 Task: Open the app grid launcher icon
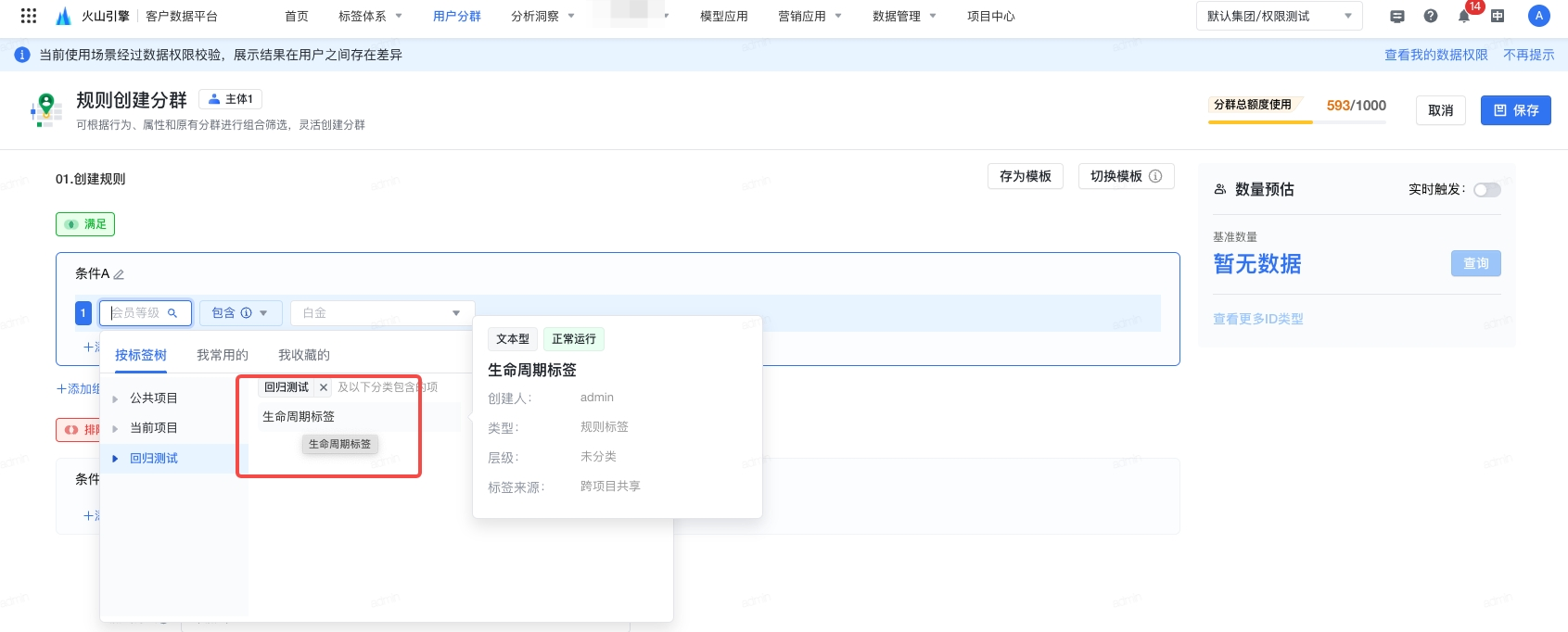[29, 16]
